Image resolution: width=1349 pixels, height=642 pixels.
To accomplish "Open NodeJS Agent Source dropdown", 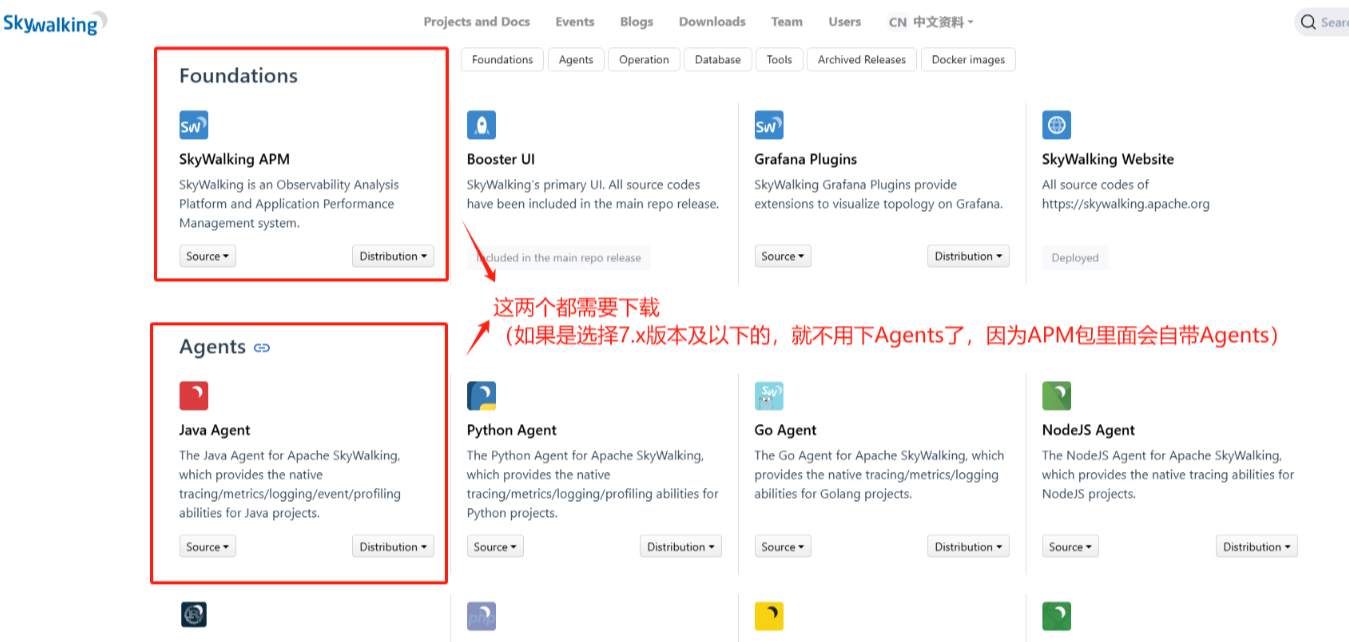I will point(1071,547).
